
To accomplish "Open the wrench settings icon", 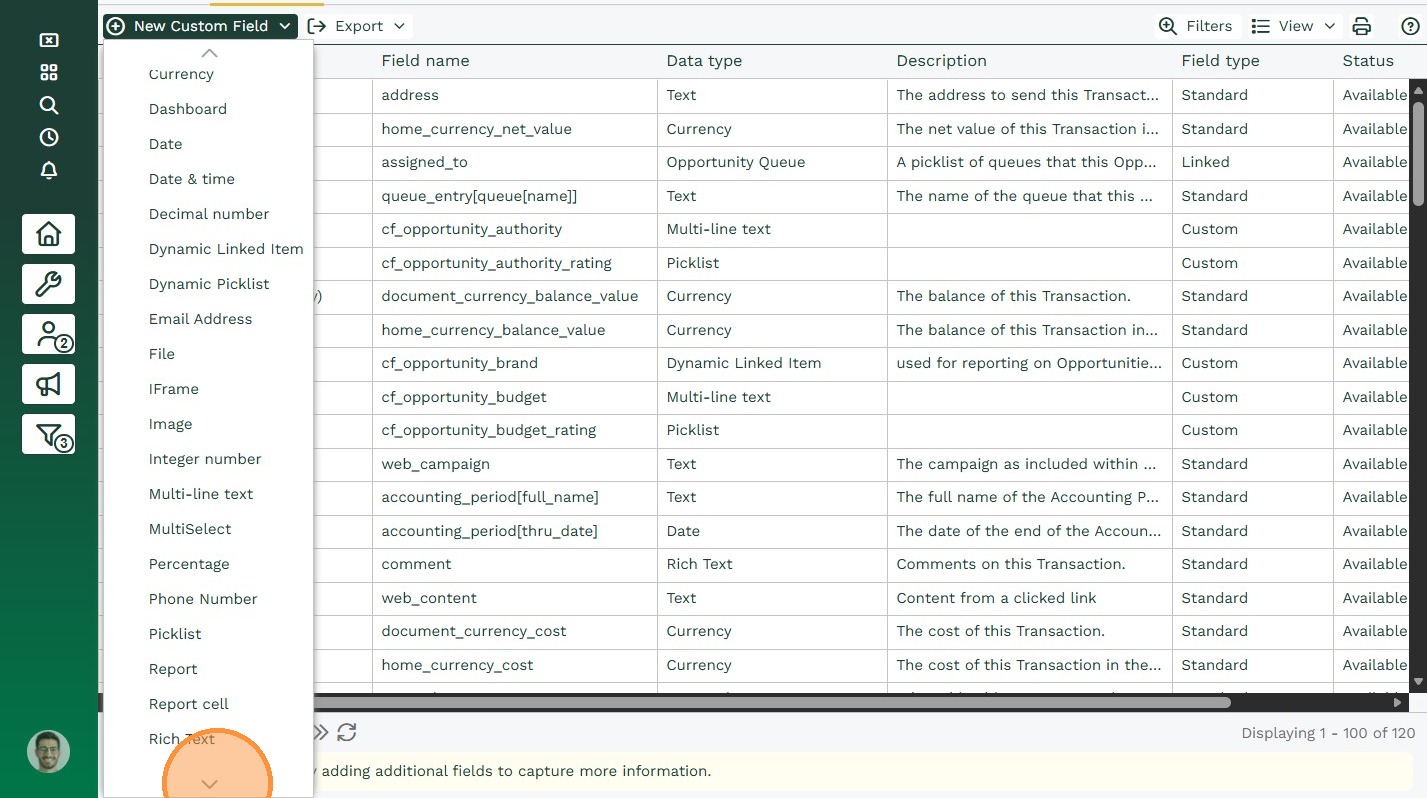I will pos(48,285).
